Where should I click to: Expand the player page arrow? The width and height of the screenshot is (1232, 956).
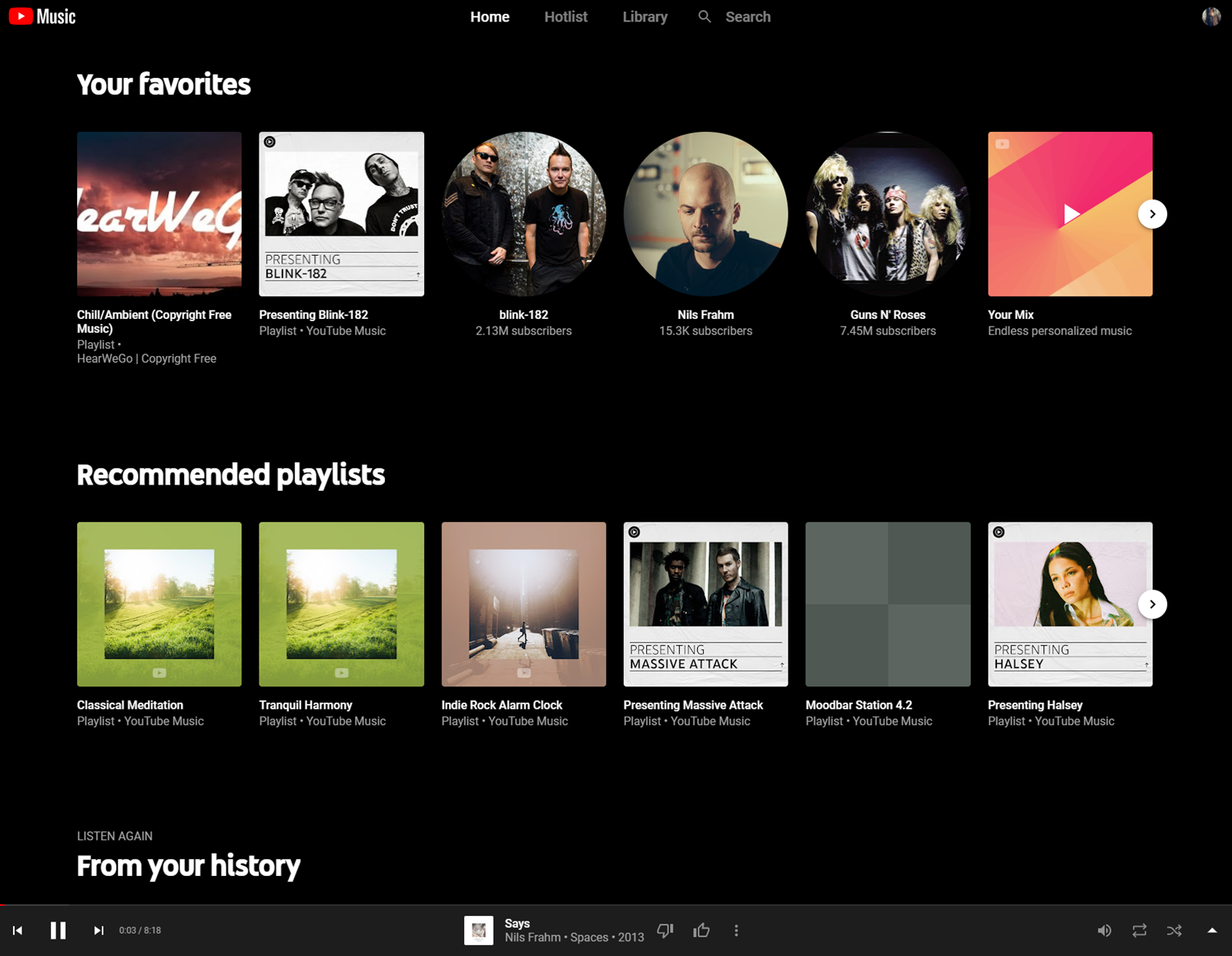(x=1212, y=931)
